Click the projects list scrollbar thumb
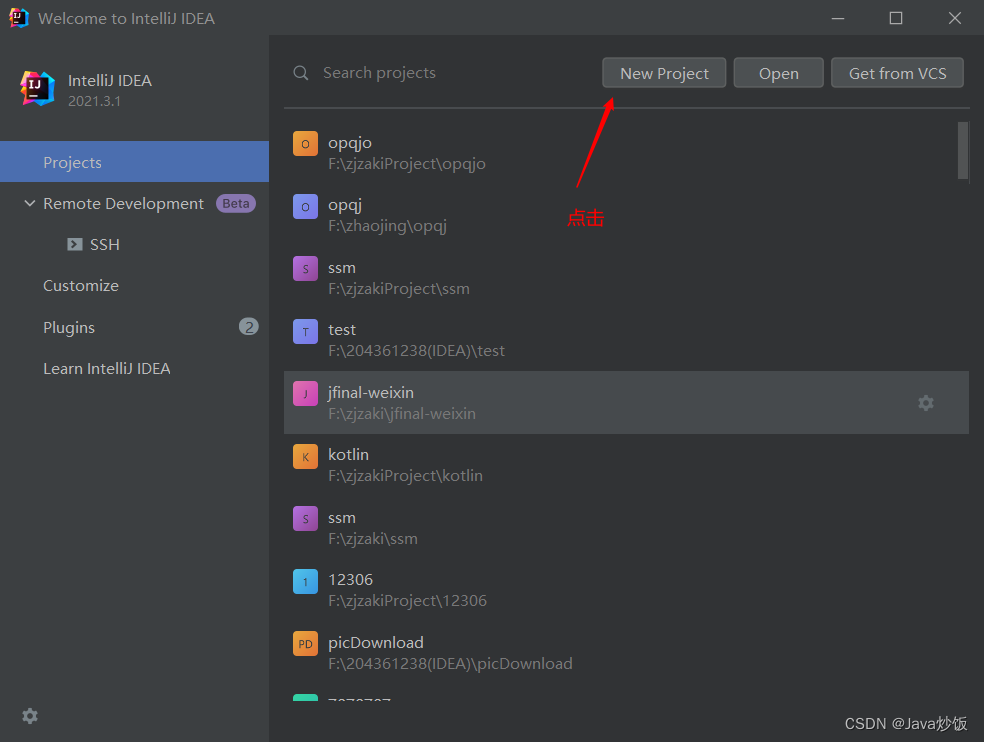 point(963,150)
